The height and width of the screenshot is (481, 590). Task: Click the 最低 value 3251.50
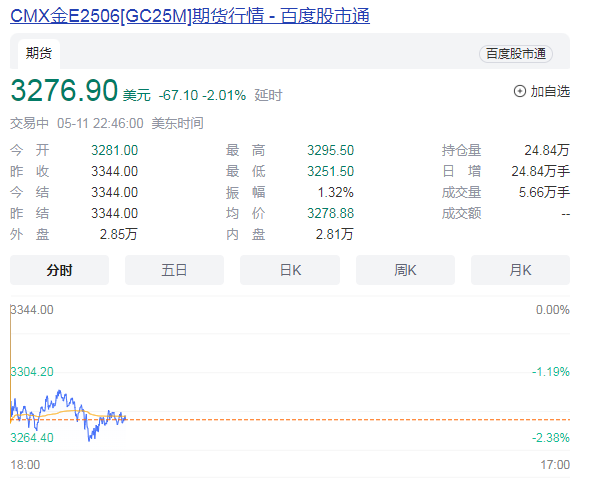(330, 172)
